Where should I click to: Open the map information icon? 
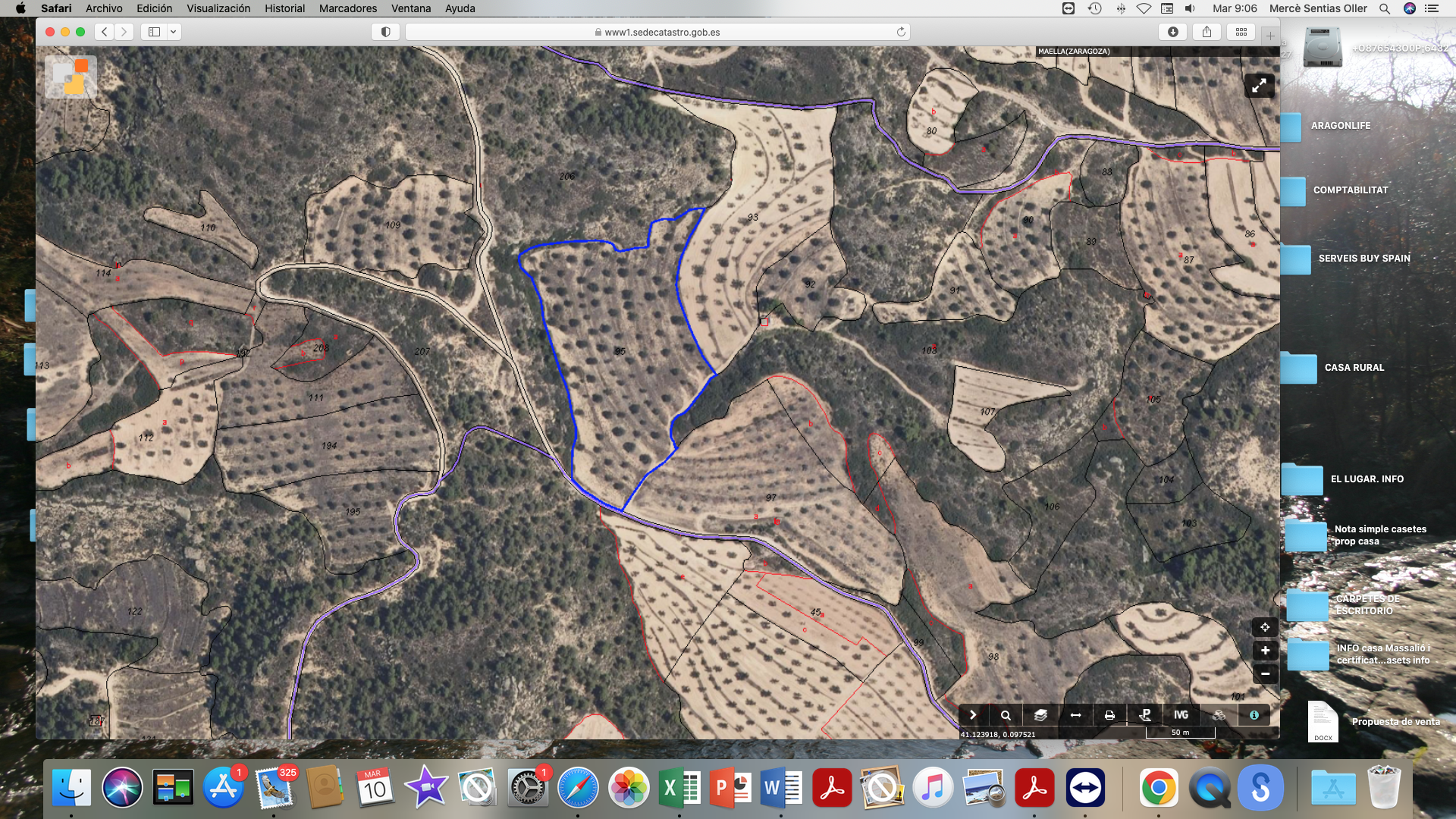pyautogui.click(x=1254, y=715)
